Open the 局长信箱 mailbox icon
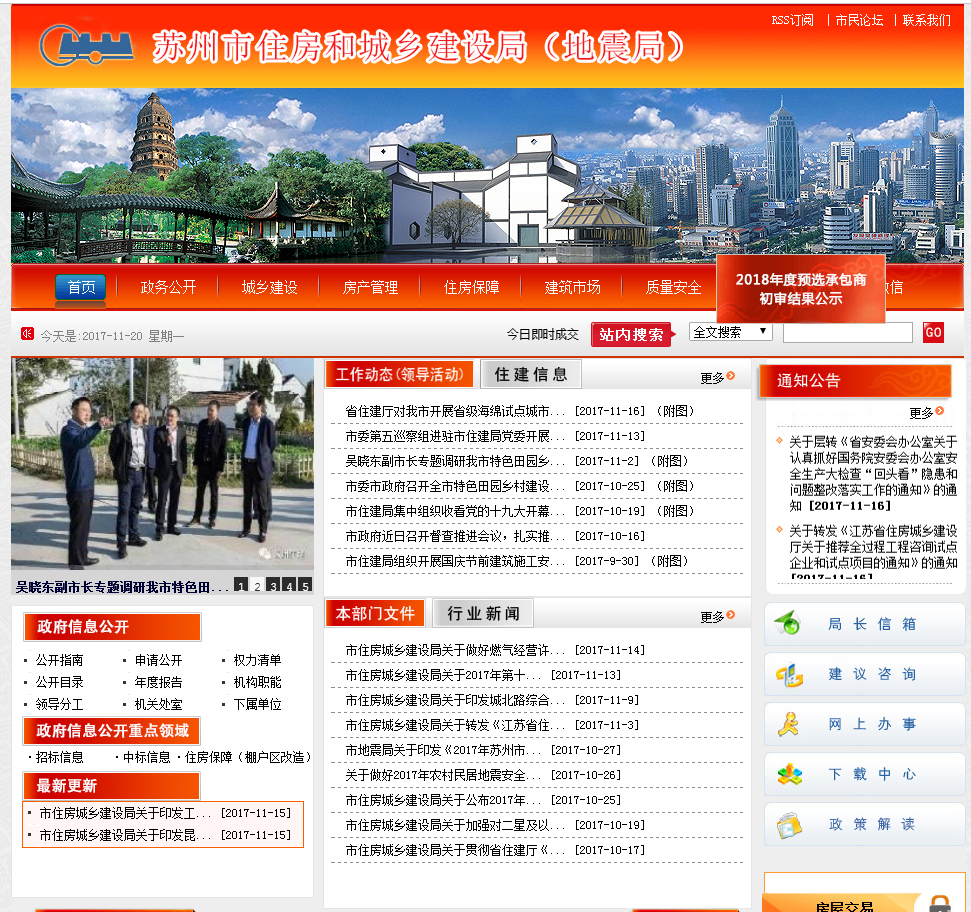 tap(793, 622)
